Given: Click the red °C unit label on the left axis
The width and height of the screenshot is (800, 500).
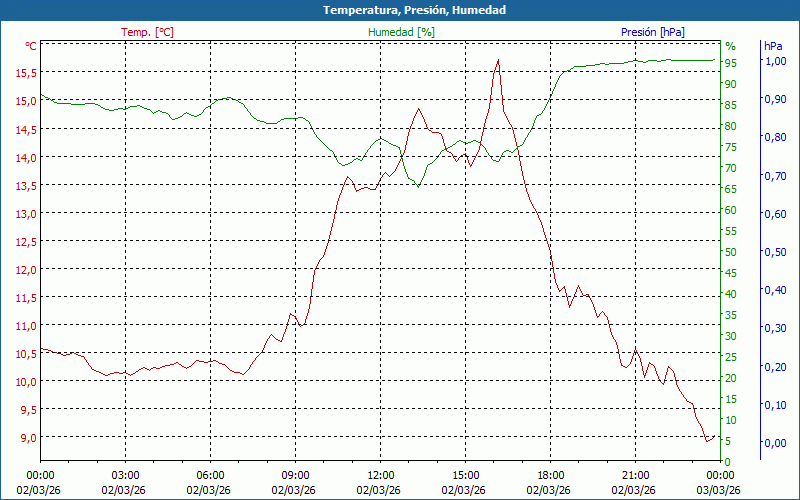Looking at the screenshot, I should 30,46.
